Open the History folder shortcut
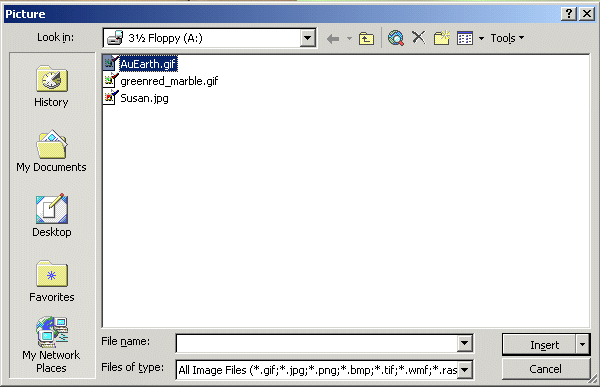This screenshot has width=600, height=387. coord(52,87)
